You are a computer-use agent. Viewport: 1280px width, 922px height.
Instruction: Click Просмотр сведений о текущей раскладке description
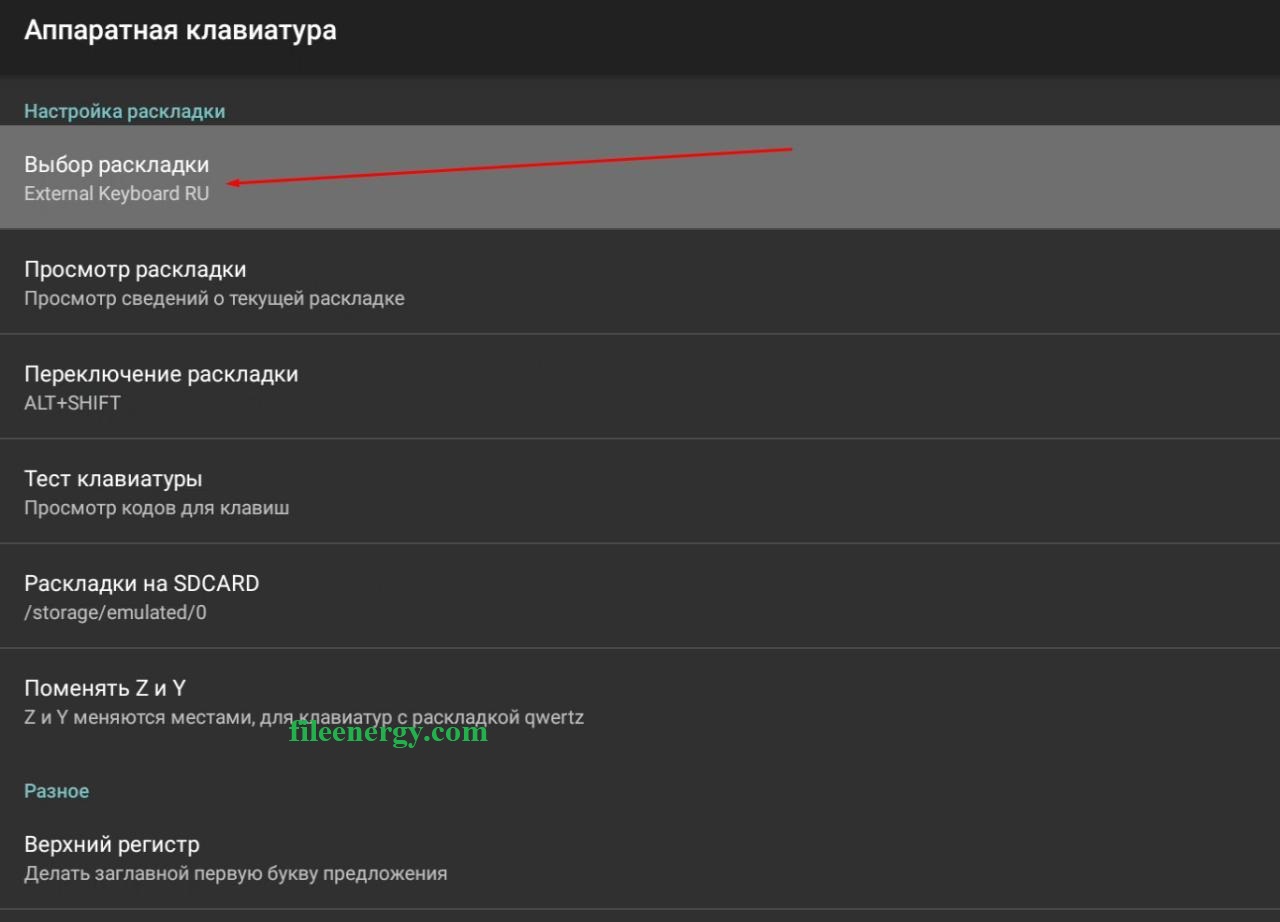214,298
